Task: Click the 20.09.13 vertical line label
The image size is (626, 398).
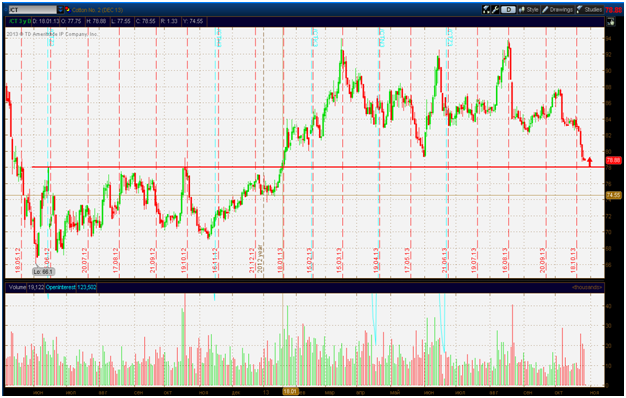Action: (x=542, y=261)
